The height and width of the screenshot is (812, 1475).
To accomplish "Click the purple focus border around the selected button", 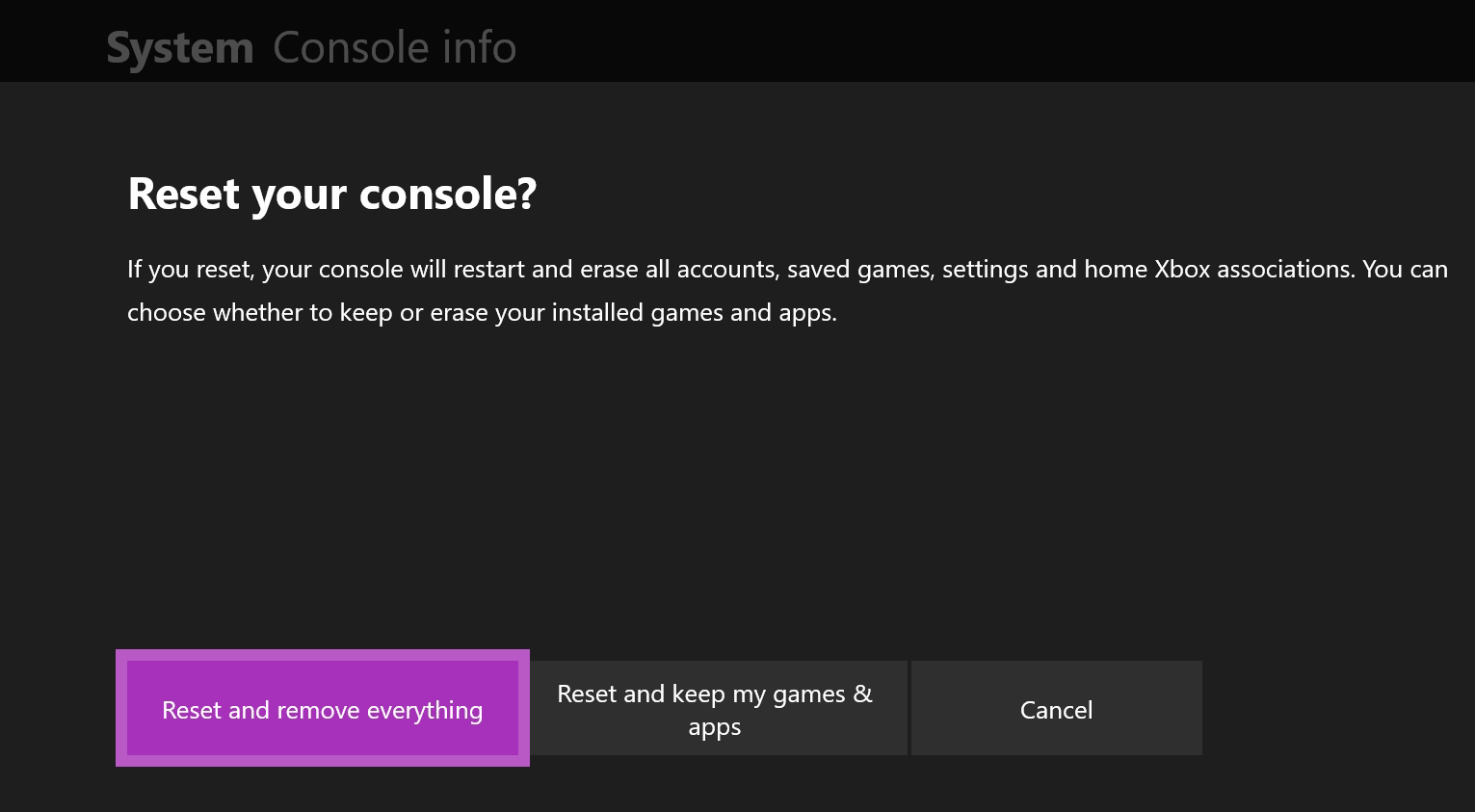I will point(121,708).
